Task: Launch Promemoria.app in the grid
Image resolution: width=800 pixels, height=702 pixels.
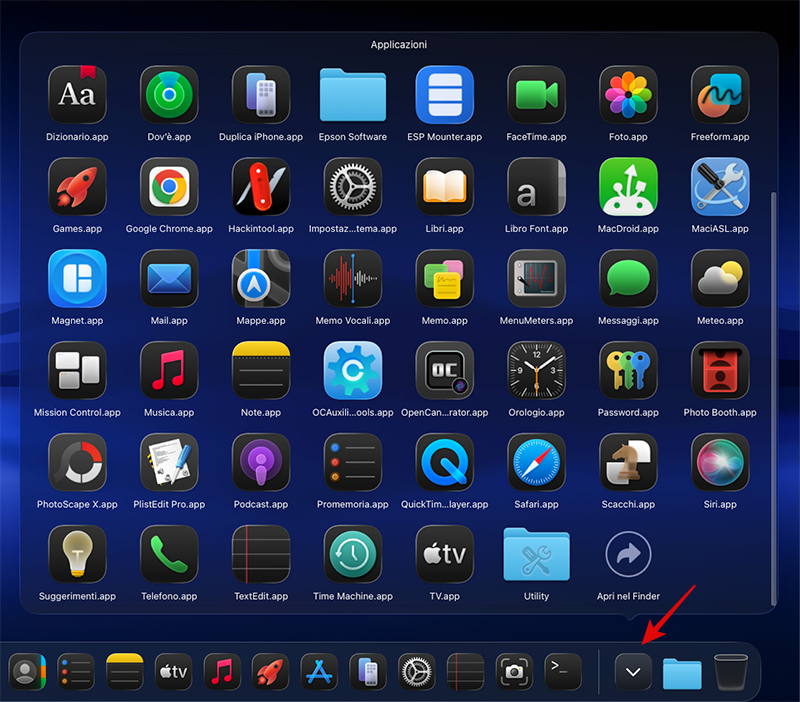Action: pyautogui.click(x=353, y=462)
